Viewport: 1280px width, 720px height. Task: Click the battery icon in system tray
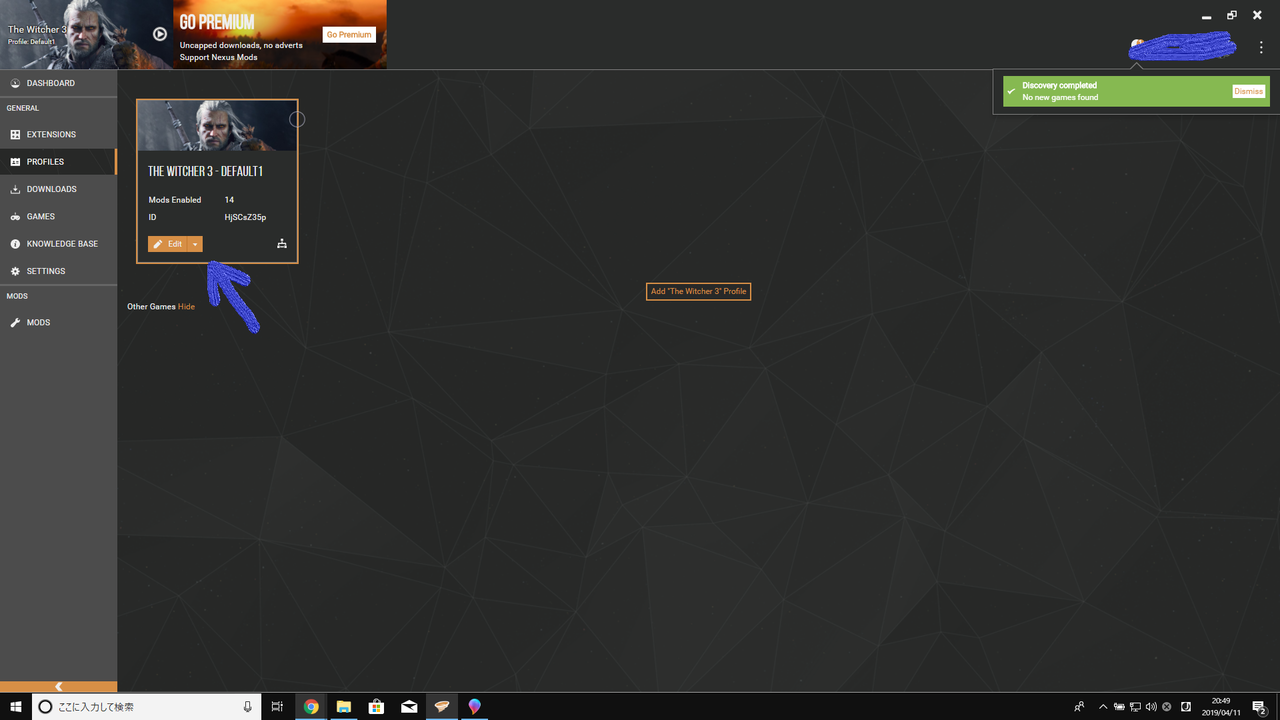1119,706
